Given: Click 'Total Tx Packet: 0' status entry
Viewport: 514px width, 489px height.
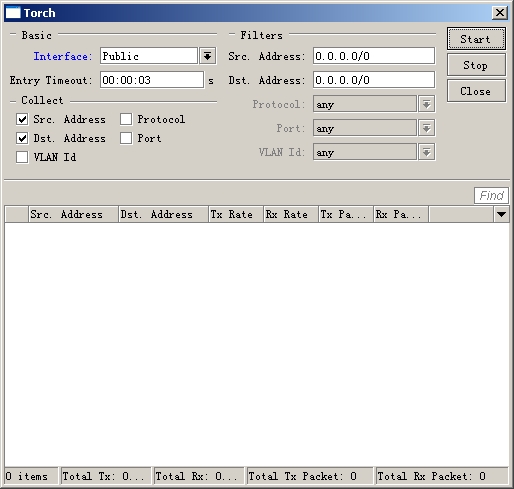Looking at the screenshot, I should point(310,476).
